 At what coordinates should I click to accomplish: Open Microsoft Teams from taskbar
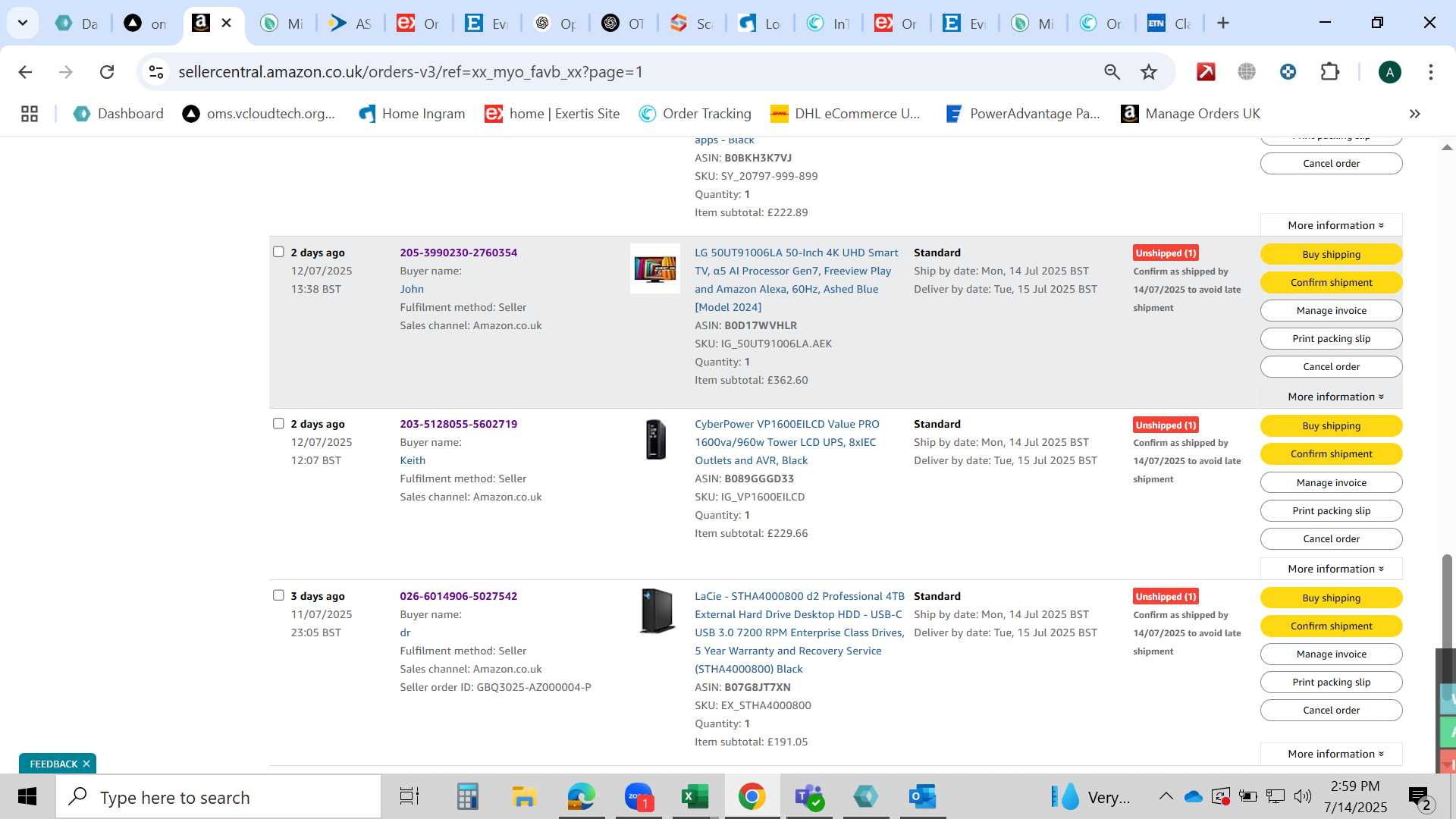pos(808,797)
